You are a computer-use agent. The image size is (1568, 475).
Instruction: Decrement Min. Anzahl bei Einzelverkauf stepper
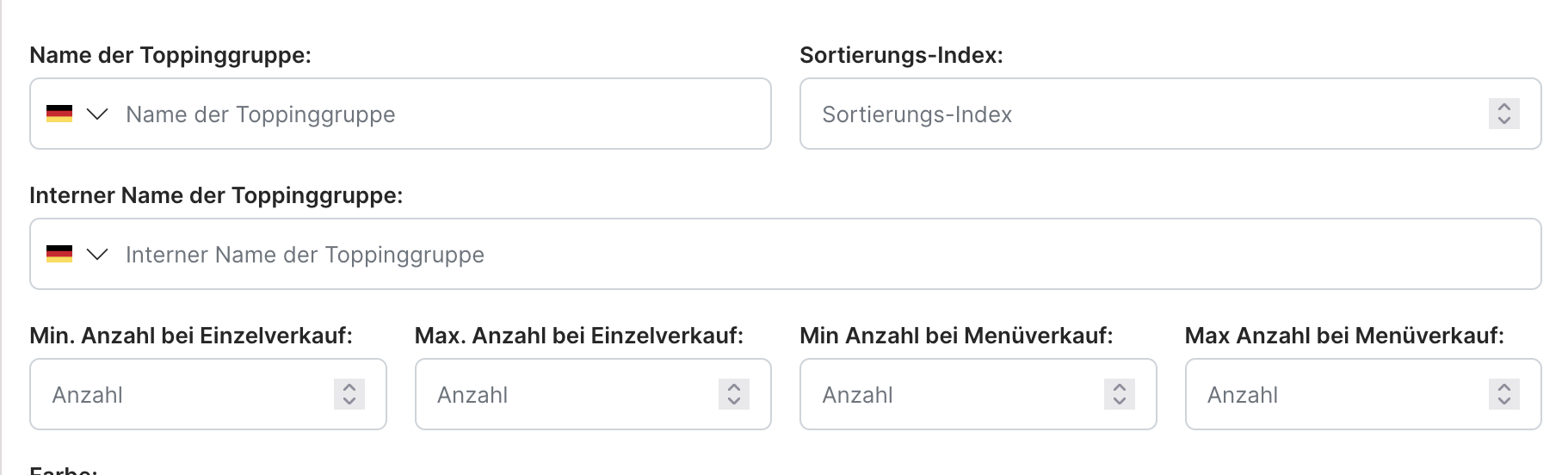tap(349, 402)
